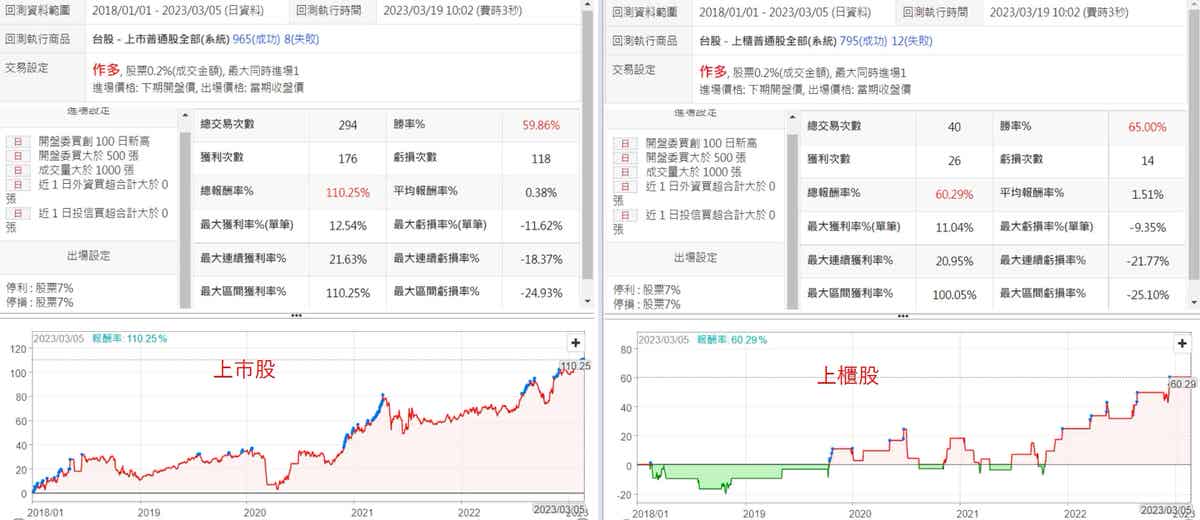This screenshot has width=1200, height=520.
Task: Click the 60.29 end-value marker on 上櫃股 chart
Action: [x=1182, y=383]
